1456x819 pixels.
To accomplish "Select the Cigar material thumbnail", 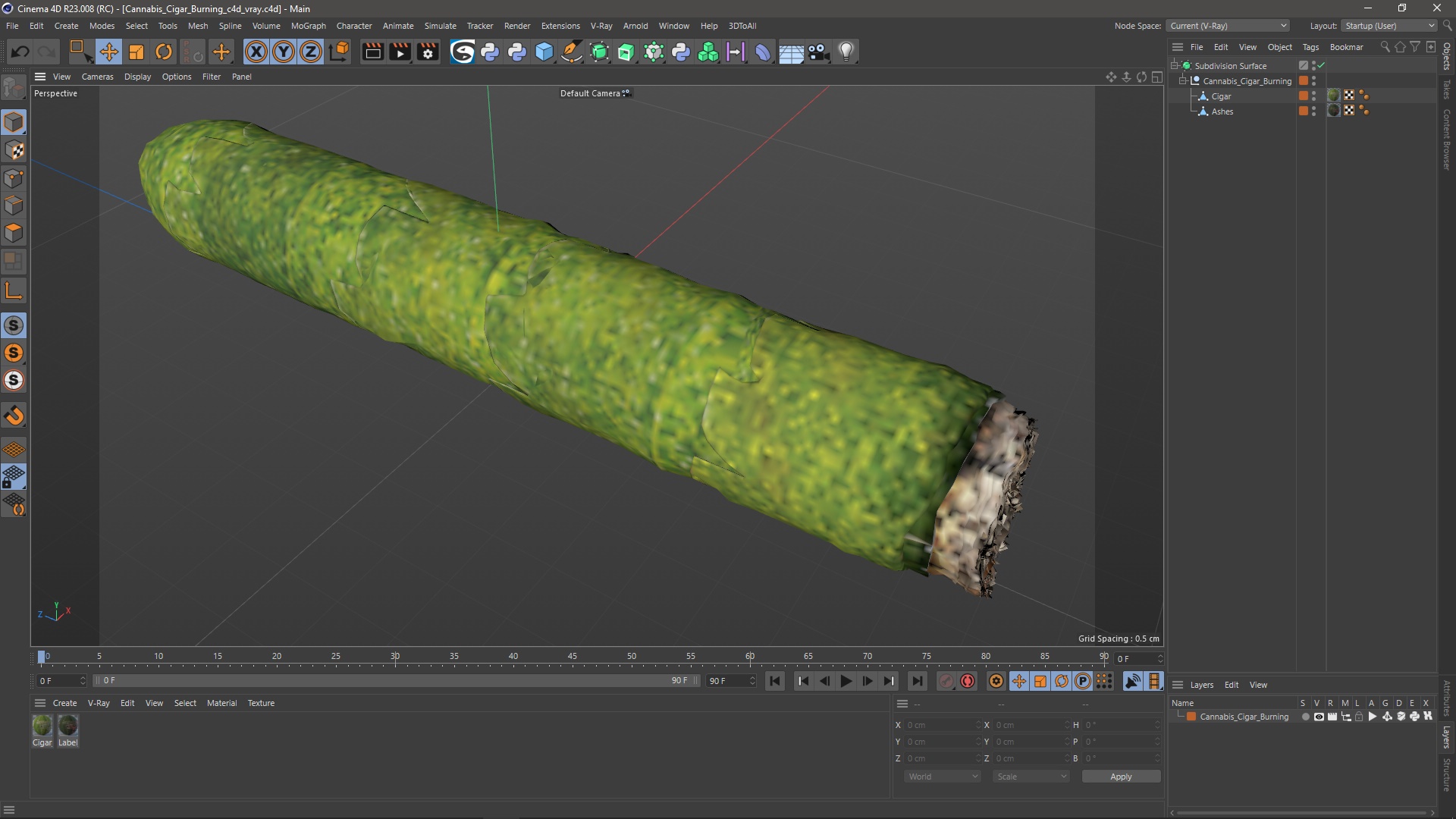I will pyautogui.click(x=42, y=726).
